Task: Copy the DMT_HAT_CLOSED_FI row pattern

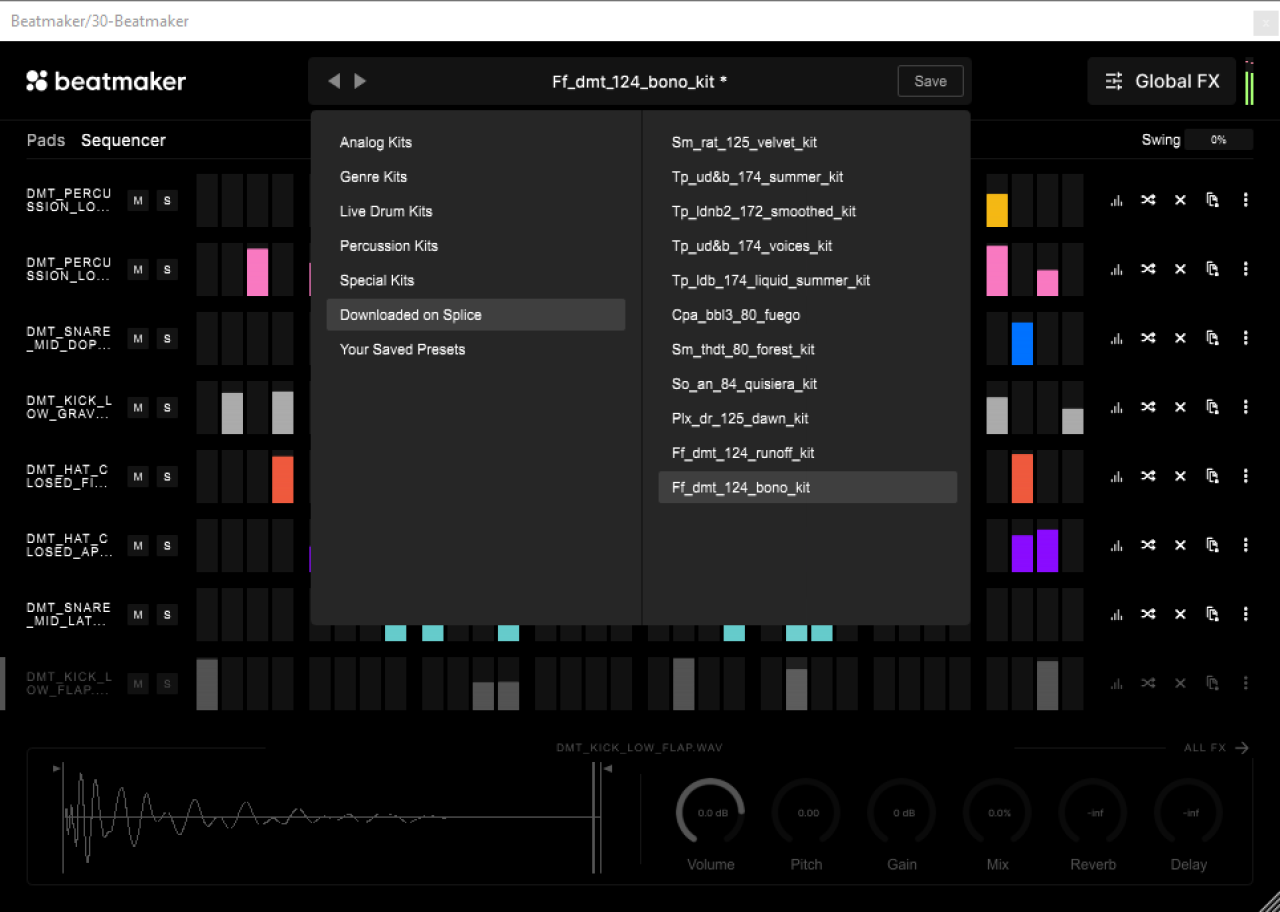Action: pos(1212,476)
